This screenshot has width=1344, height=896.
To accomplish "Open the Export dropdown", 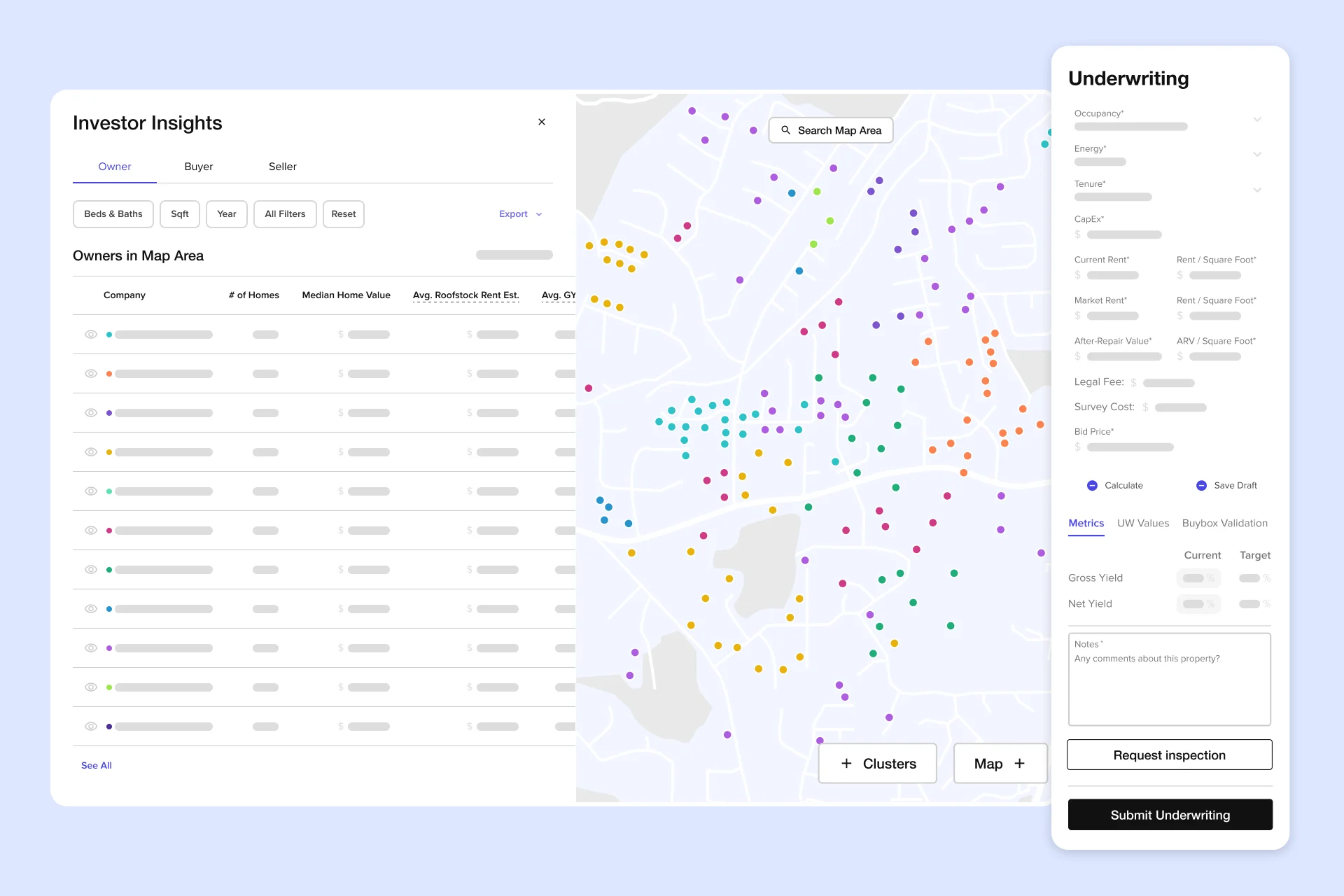I will pos(521,214).
